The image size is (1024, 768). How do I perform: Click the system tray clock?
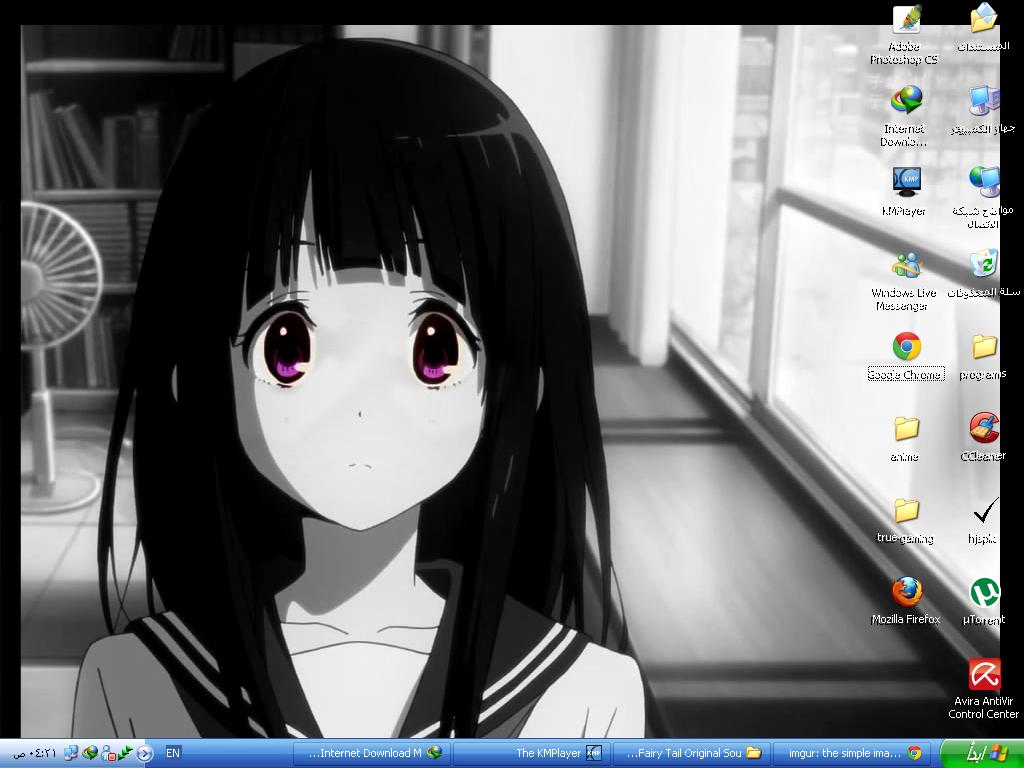[x=35, y=753]
